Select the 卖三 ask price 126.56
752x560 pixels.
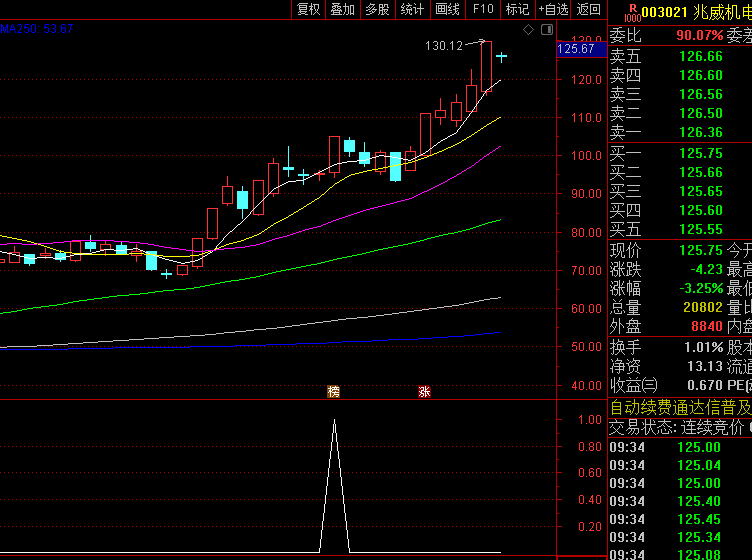[x=701, y=94]
